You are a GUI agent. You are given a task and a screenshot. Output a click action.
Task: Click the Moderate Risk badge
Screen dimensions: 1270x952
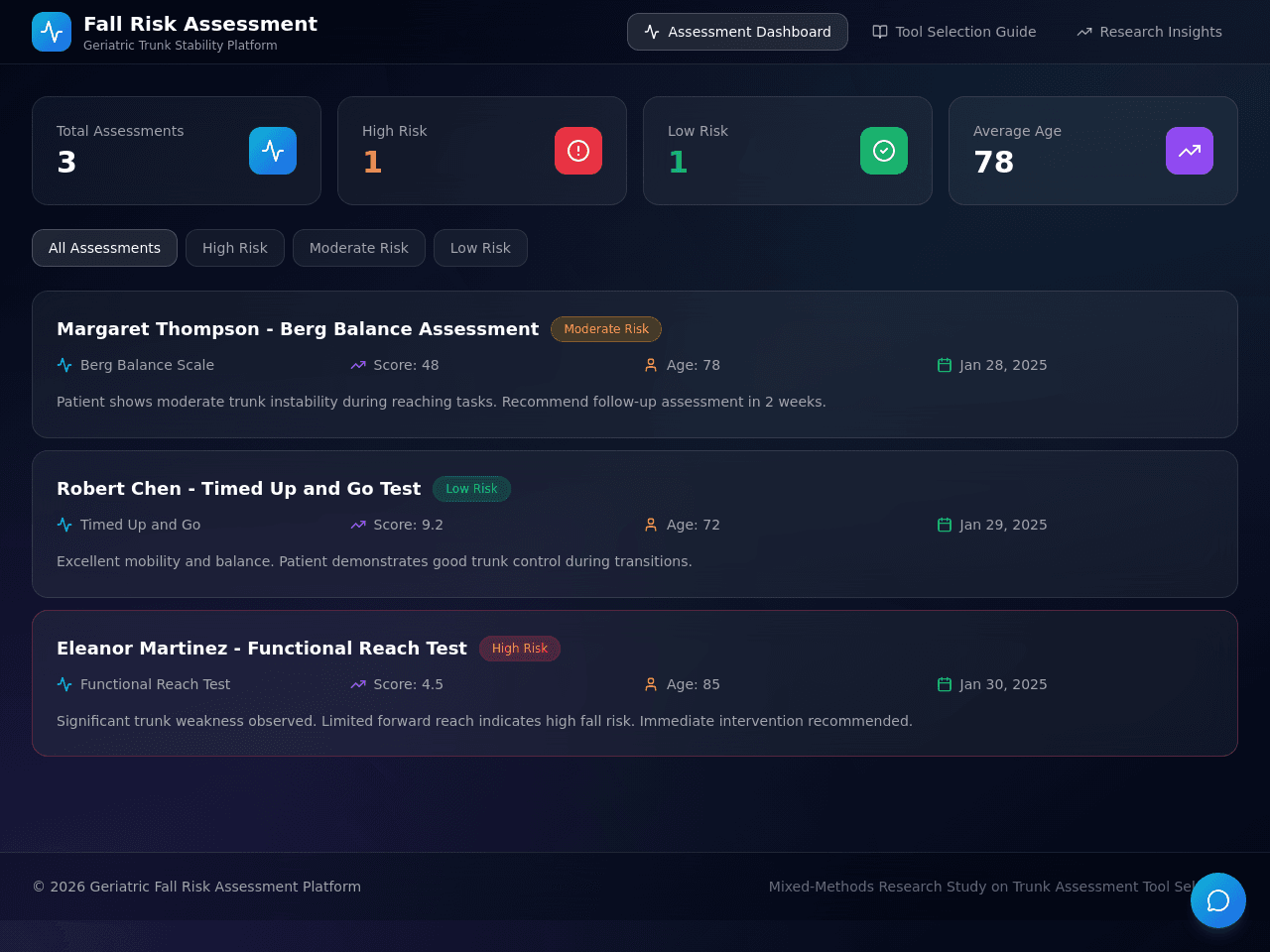(x=606, y=329)
